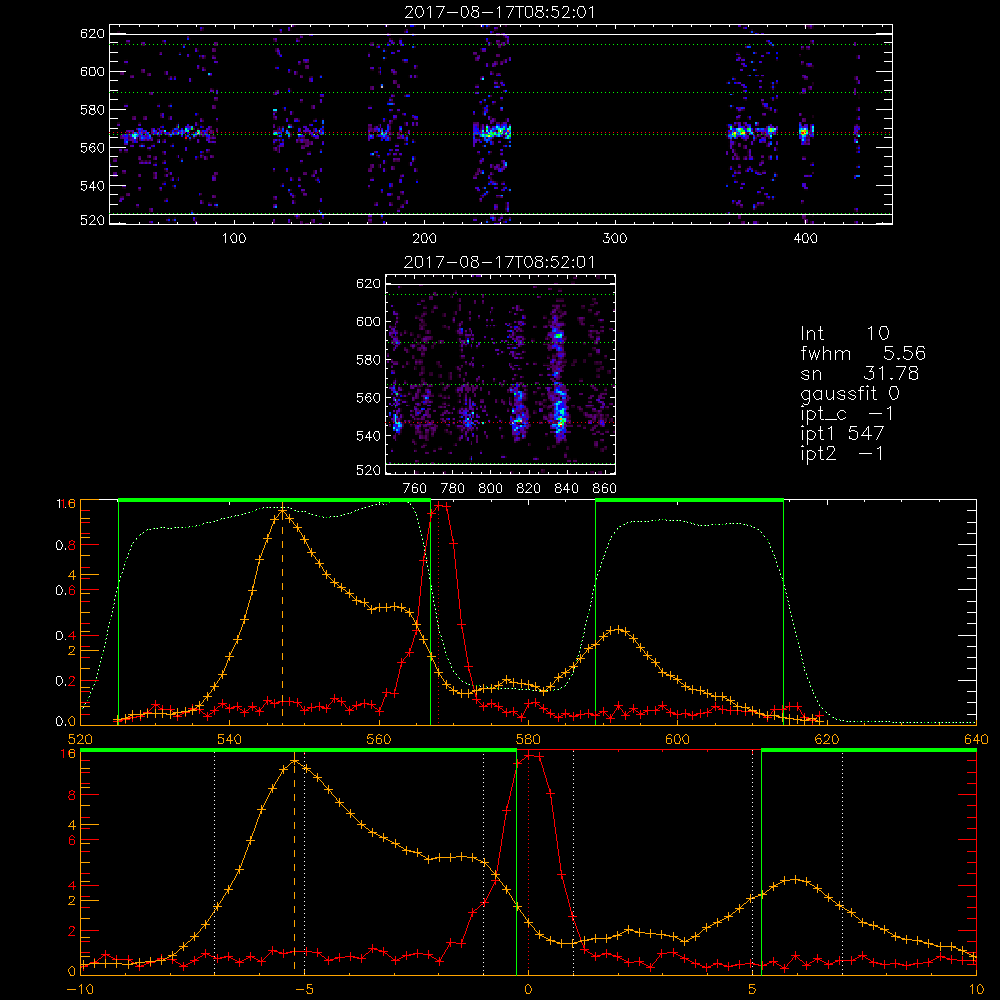1000x1000 pixels.
Task: Click x-axis label 540 of the profile plot
Action: [x=230, y=739]
